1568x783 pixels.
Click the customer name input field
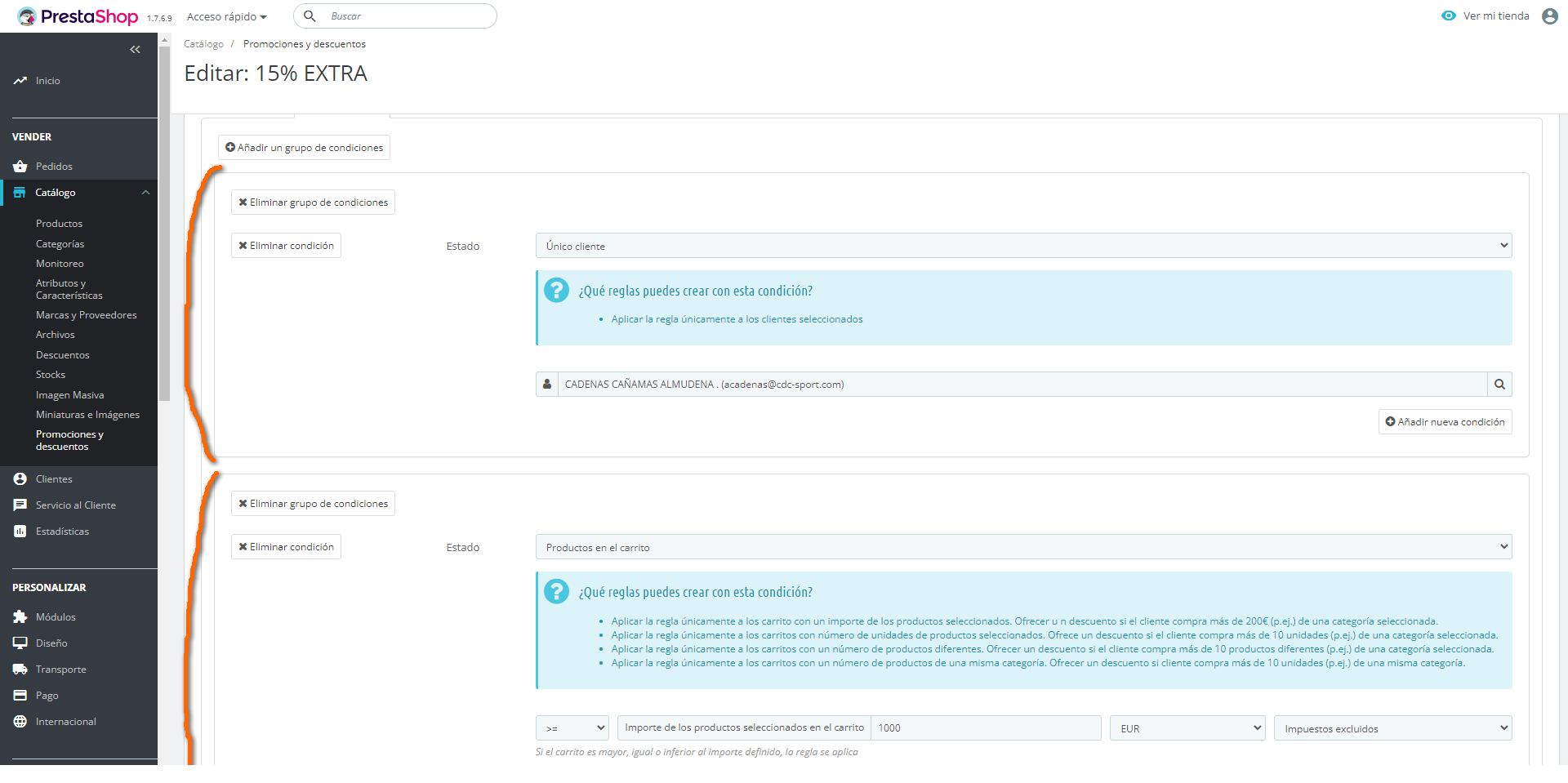point(1022,385)
